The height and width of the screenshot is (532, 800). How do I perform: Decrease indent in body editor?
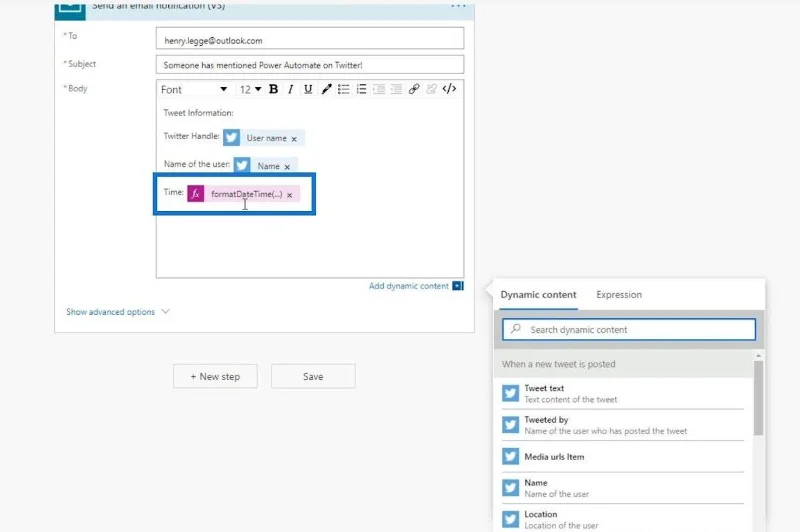(379, 89)
